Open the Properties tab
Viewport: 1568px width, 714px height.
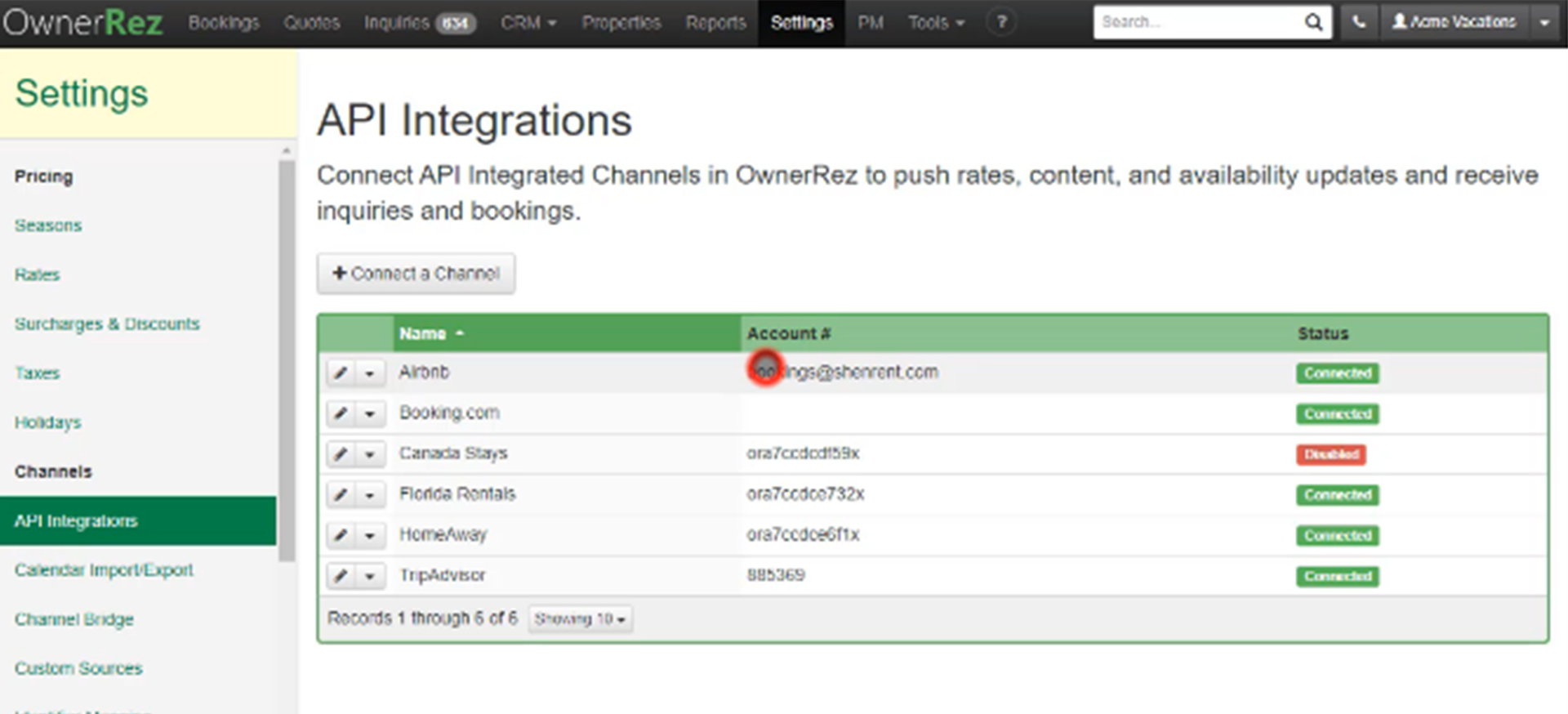click(x=621, y=22)
